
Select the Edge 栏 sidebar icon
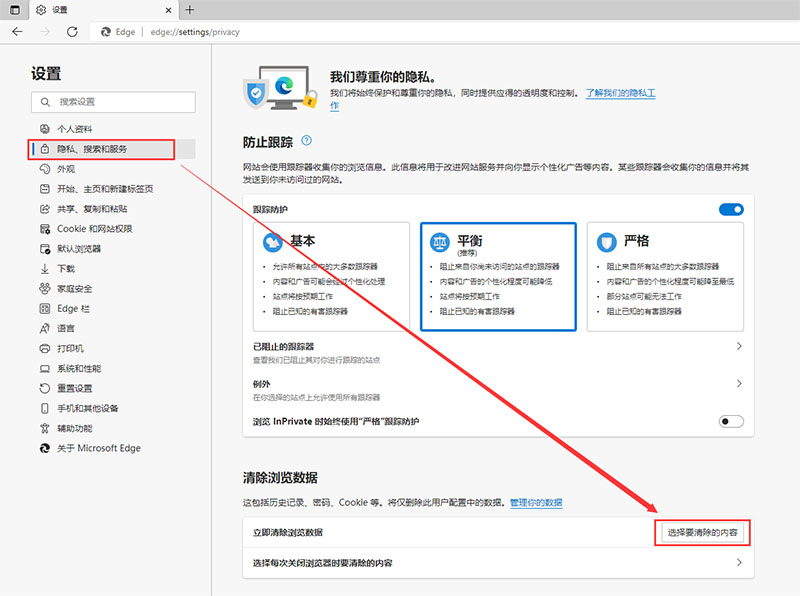43,308
